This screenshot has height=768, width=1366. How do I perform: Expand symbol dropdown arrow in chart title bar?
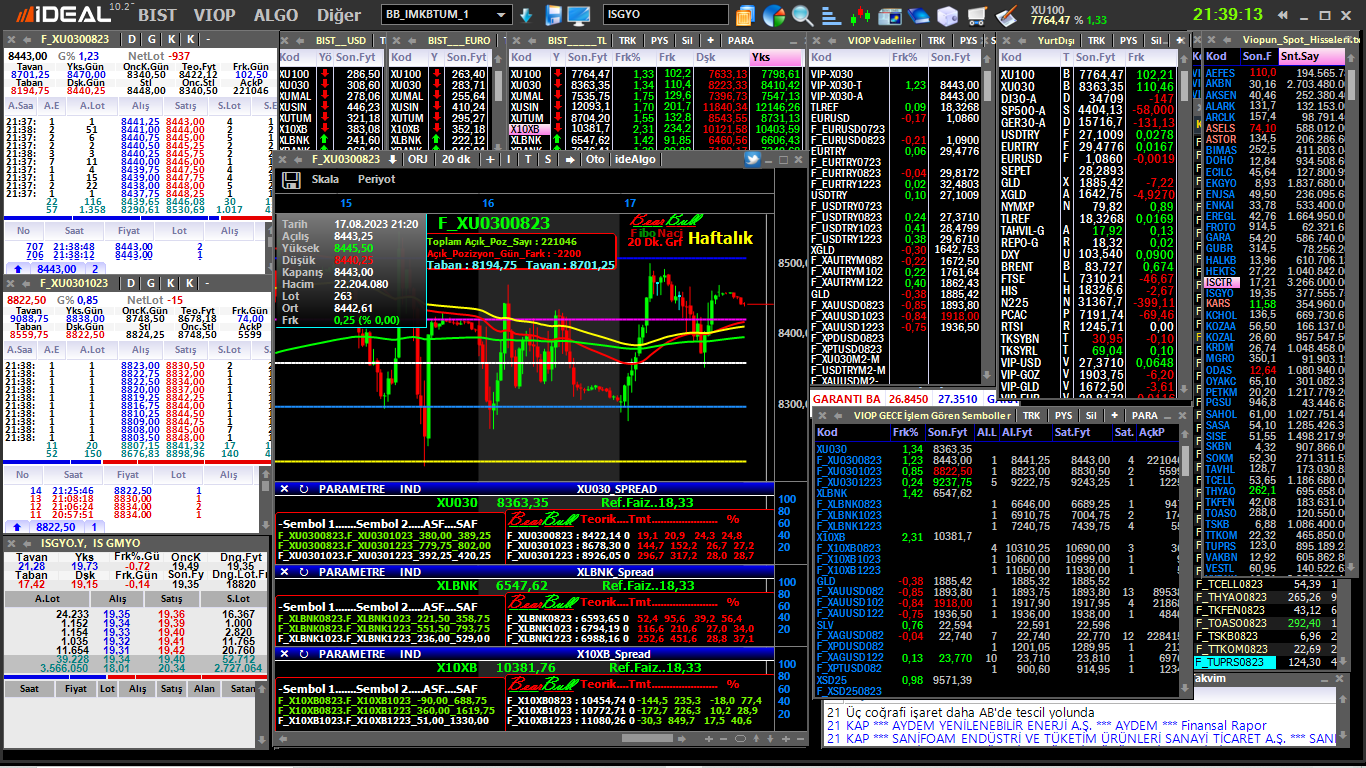coord(392,159)
